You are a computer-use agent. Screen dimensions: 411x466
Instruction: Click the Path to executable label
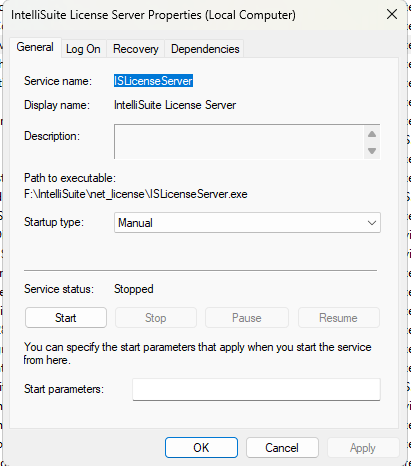pyautogui.click(x=70, y=178)
